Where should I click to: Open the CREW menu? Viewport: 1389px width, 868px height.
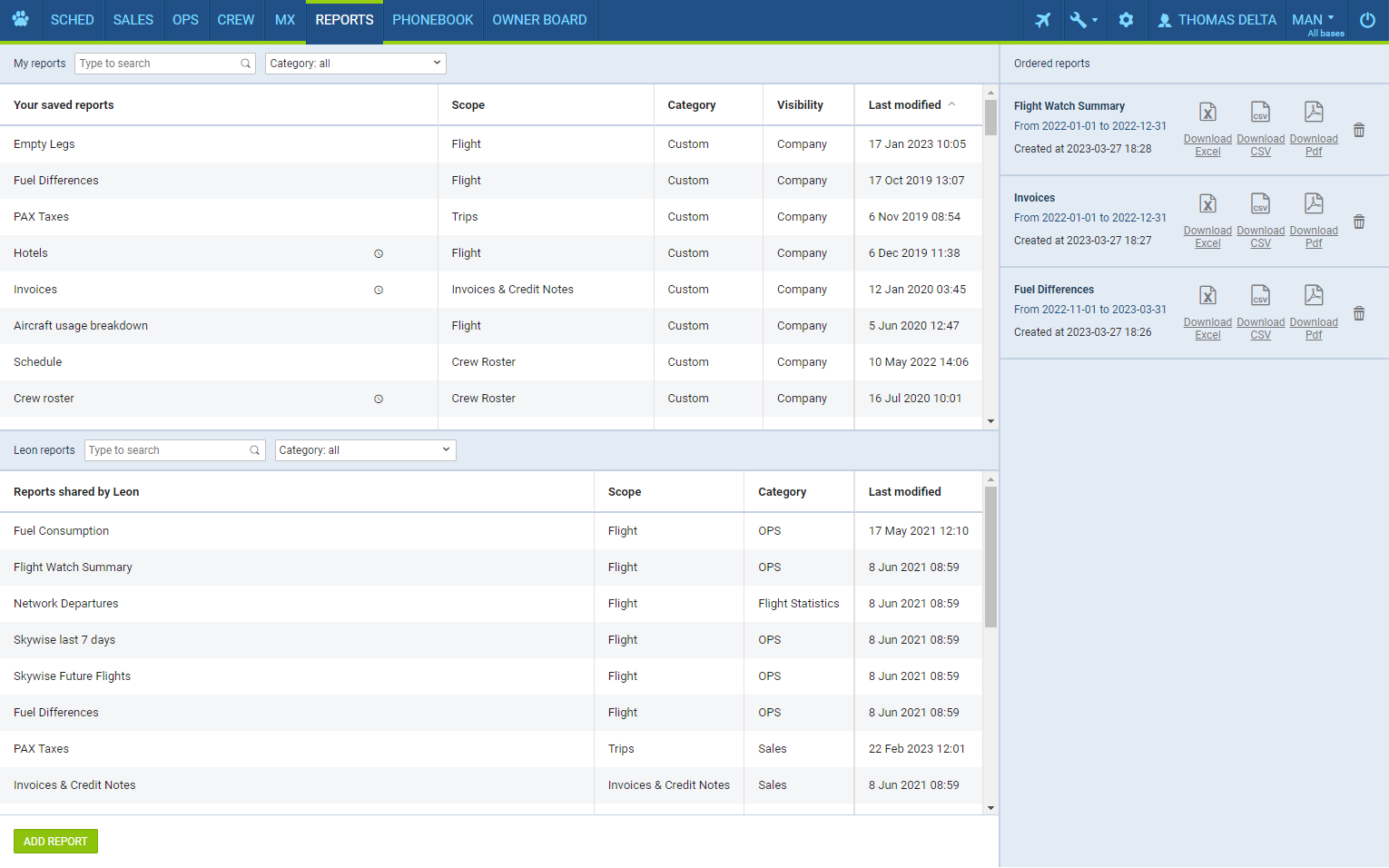[x=236, y=20]
